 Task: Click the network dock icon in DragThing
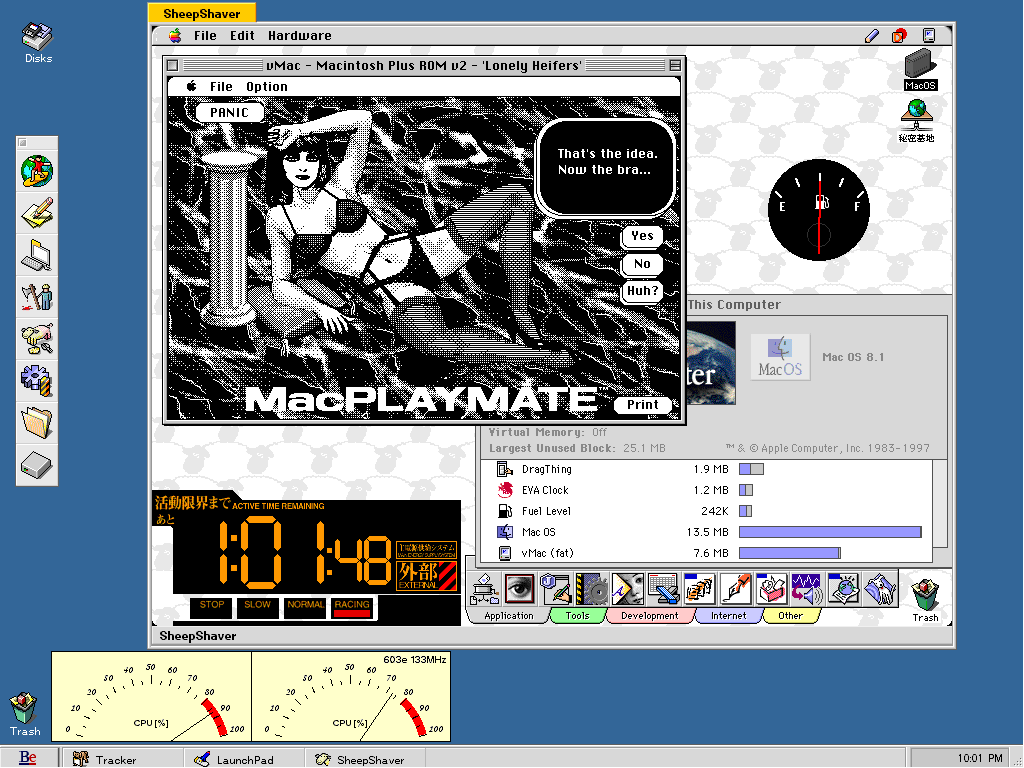pos(485,589)
